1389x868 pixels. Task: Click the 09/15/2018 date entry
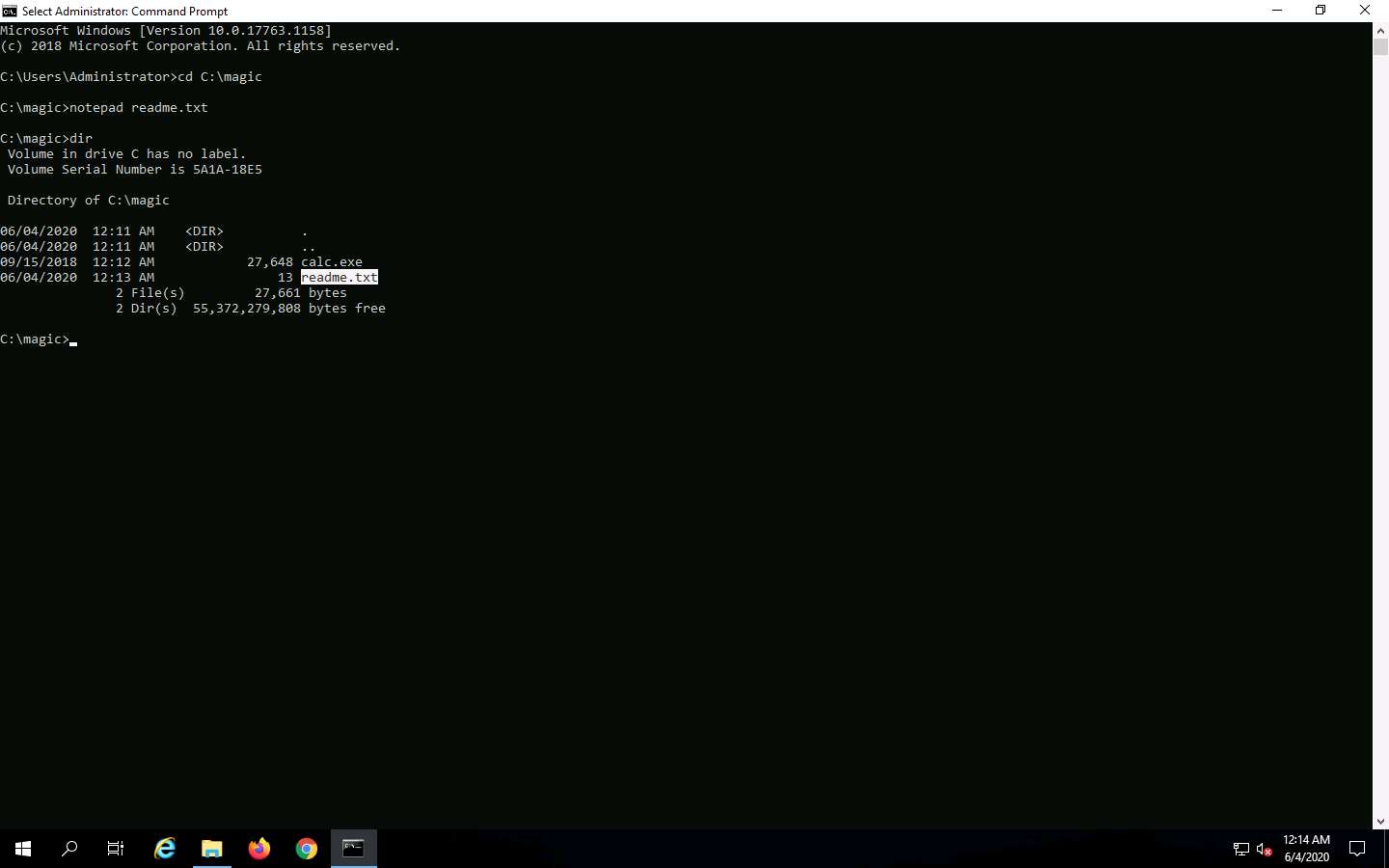pyautogui.click(x=39, y=261)
